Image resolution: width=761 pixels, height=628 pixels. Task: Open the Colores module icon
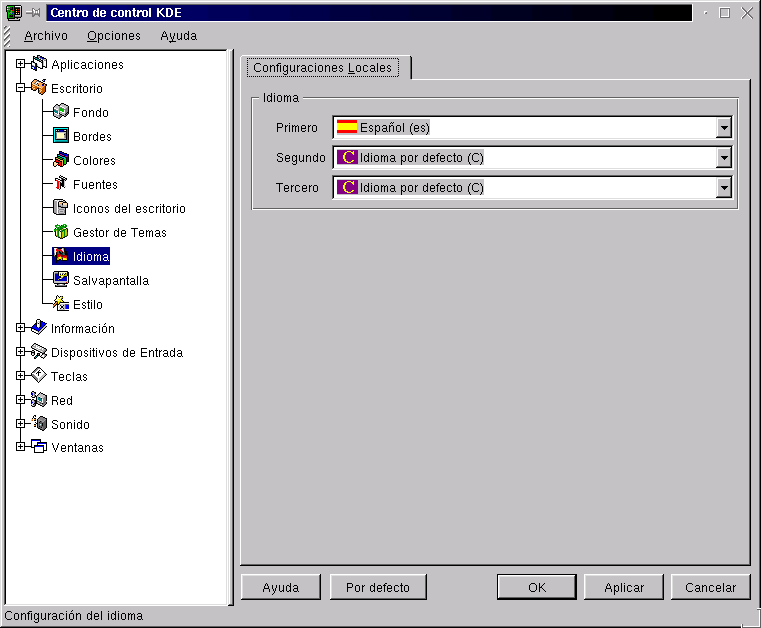click(x=61, y=160)
